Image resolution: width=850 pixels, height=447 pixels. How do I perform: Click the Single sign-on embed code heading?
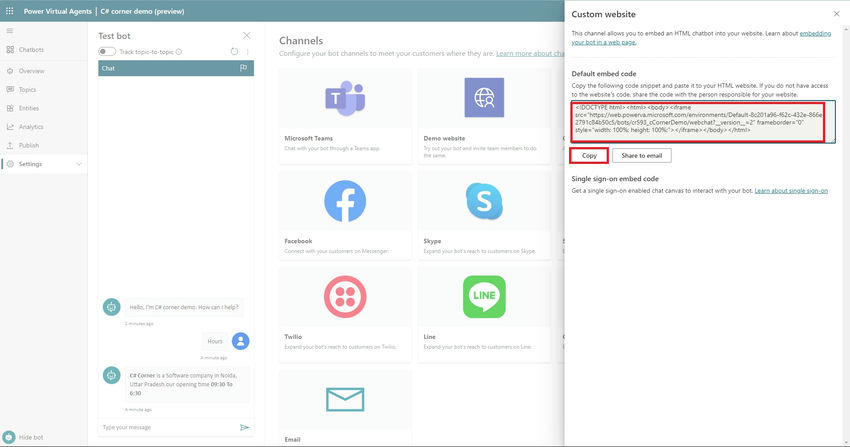(x=615, y=179)
